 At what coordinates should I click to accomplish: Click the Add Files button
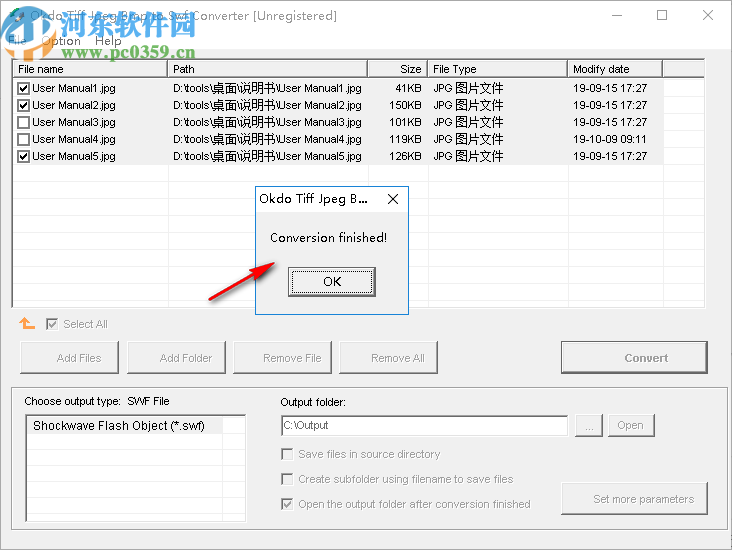click(70, 358)
